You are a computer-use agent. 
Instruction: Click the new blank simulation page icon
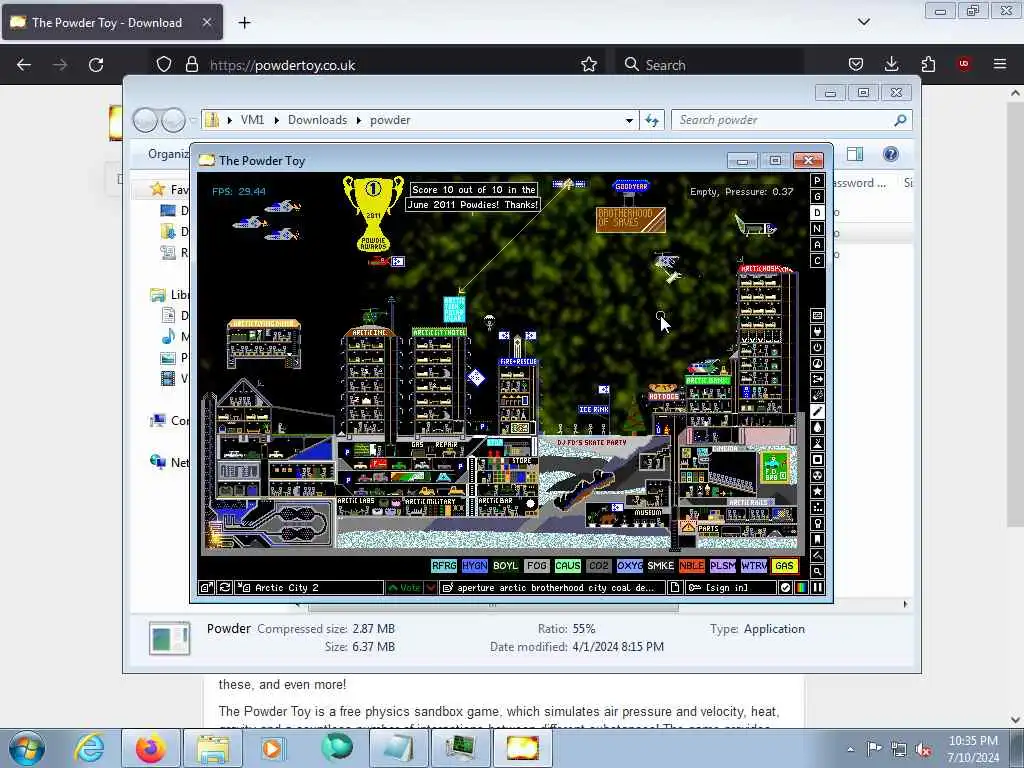click(x=675, y=588)
